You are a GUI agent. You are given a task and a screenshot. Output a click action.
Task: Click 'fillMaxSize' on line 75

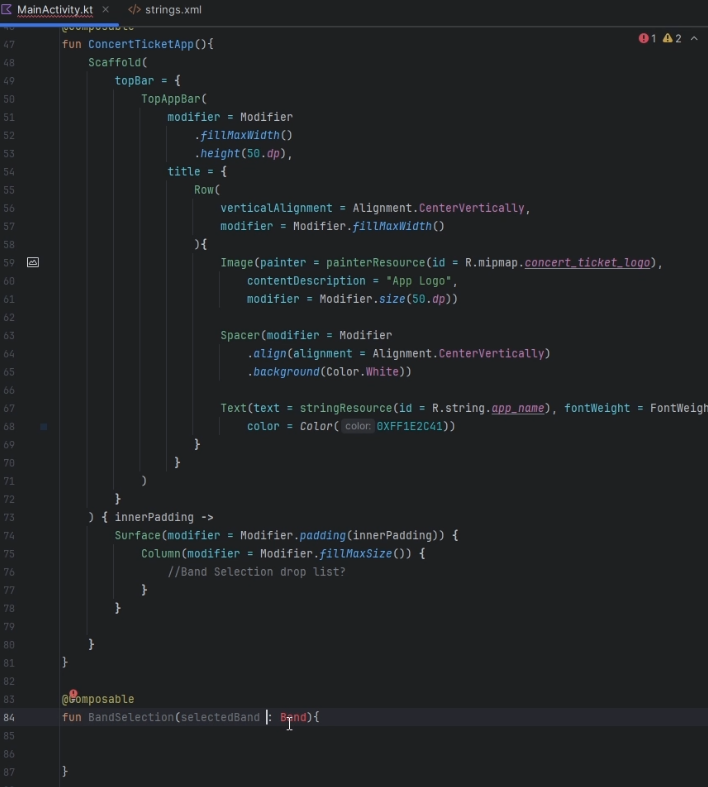click(x=356, y=554)
